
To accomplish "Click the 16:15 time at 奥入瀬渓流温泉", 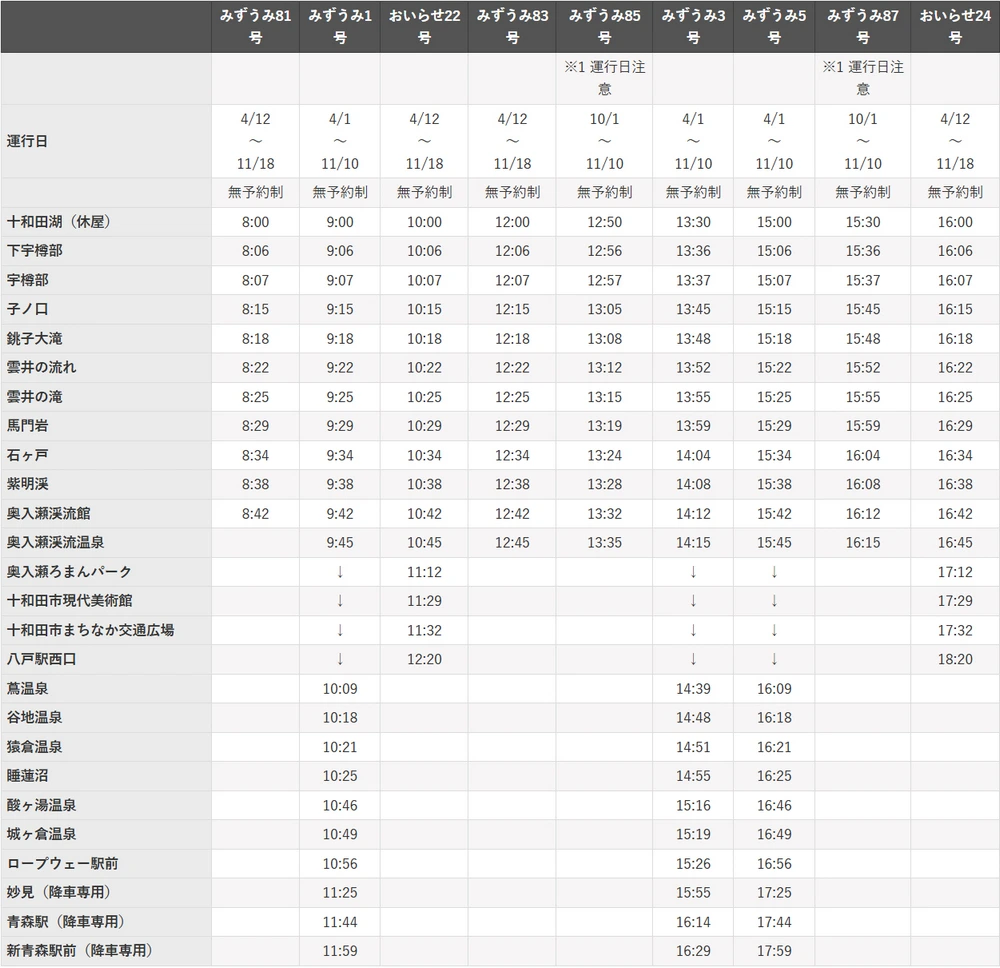I will click(863, 542).
